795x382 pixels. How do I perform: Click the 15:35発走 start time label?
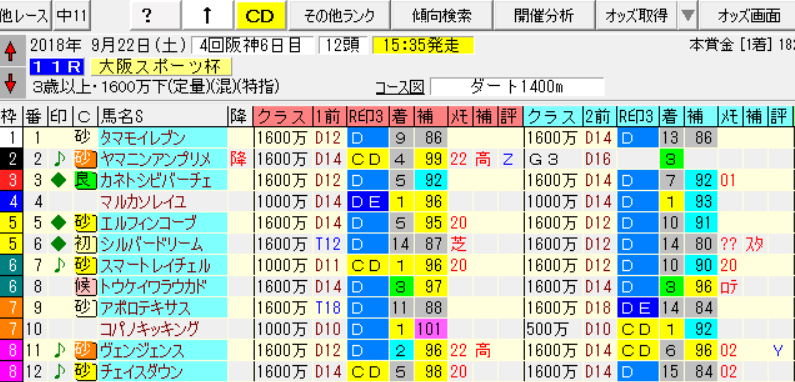coord(423,45)
